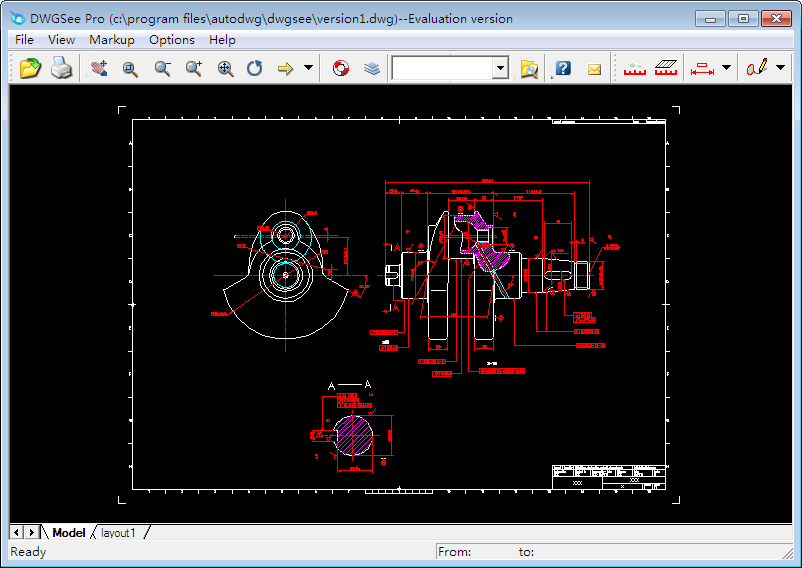Viewport: 802px width, 568px height.
Task: Open the Markup menu
Action: pos(111,39)
